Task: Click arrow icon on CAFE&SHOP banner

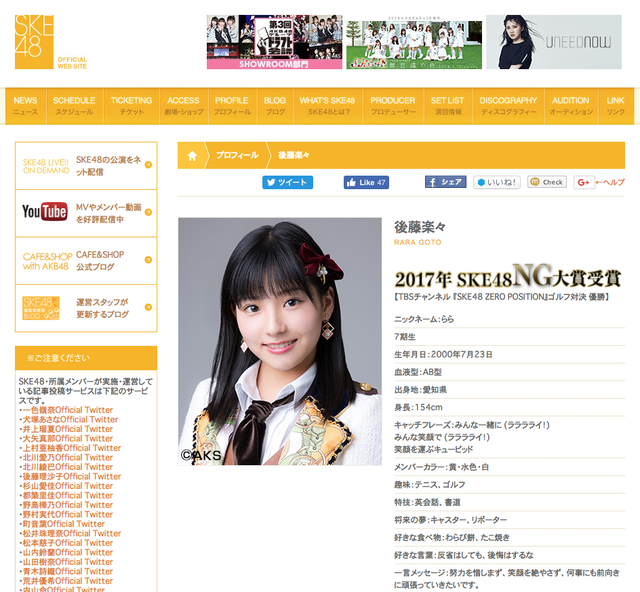Action: point(148,260)
